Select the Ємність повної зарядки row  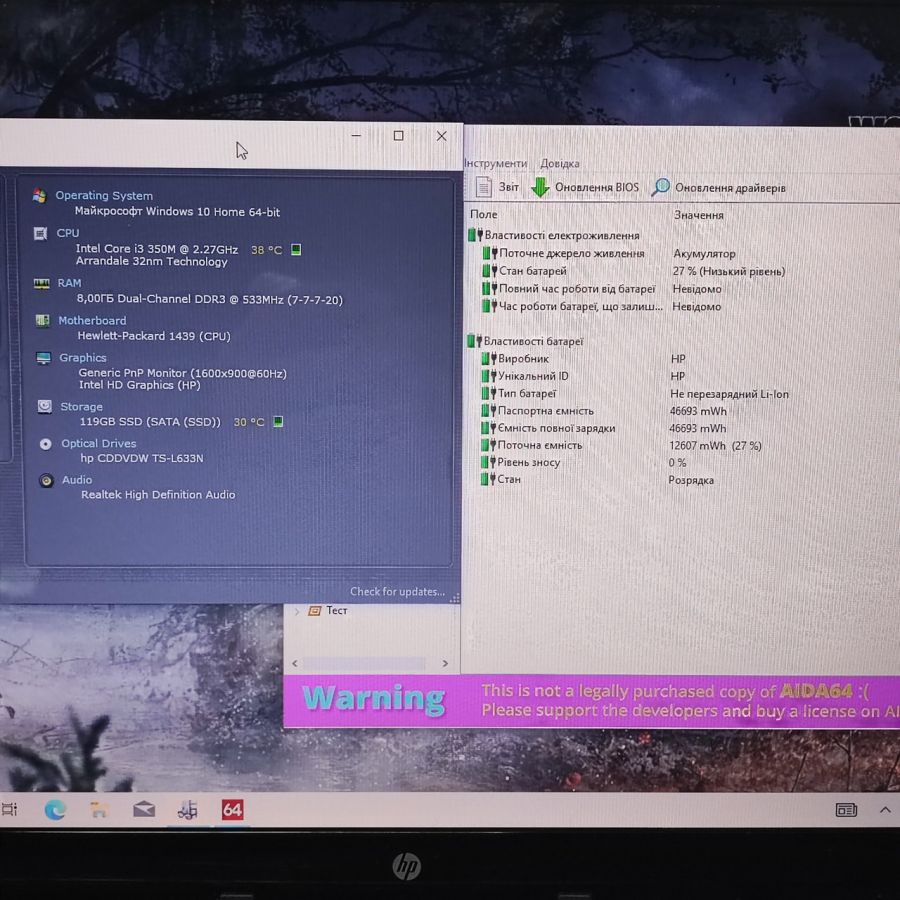click(x=604, y=428)
